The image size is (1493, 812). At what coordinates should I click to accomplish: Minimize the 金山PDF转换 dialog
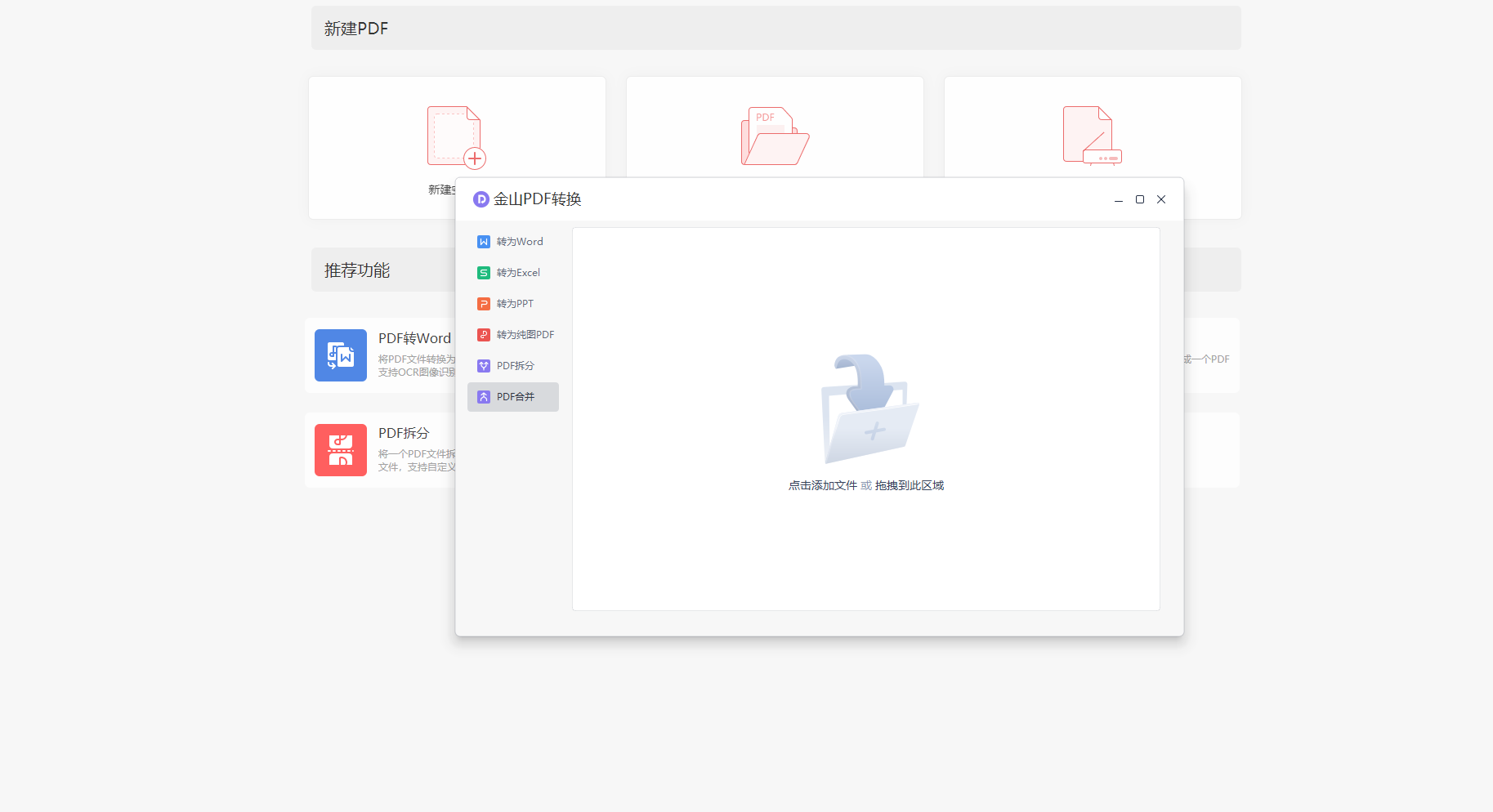[x=1119, y=199]
